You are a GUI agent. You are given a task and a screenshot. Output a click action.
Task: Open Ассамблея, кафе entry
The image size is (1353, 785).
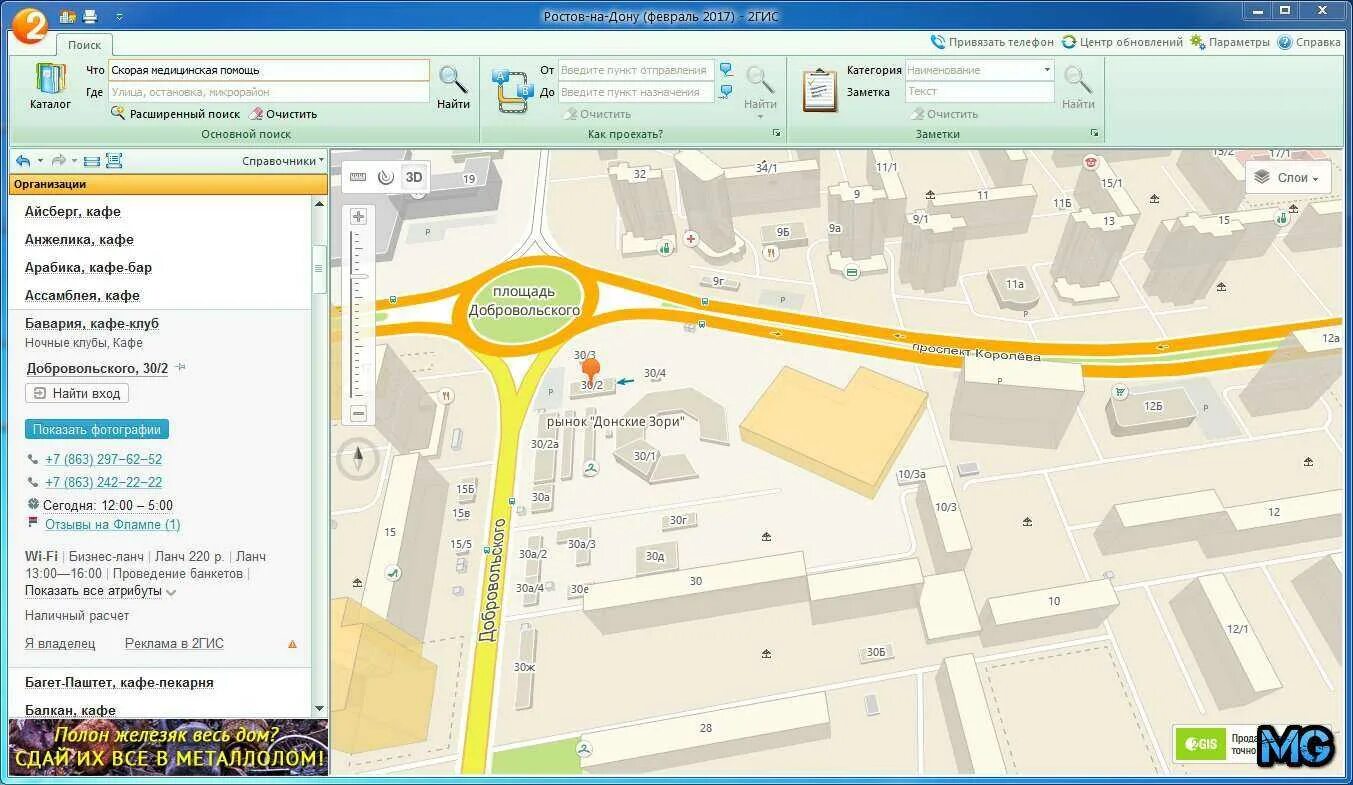click(x=82, y=296)
